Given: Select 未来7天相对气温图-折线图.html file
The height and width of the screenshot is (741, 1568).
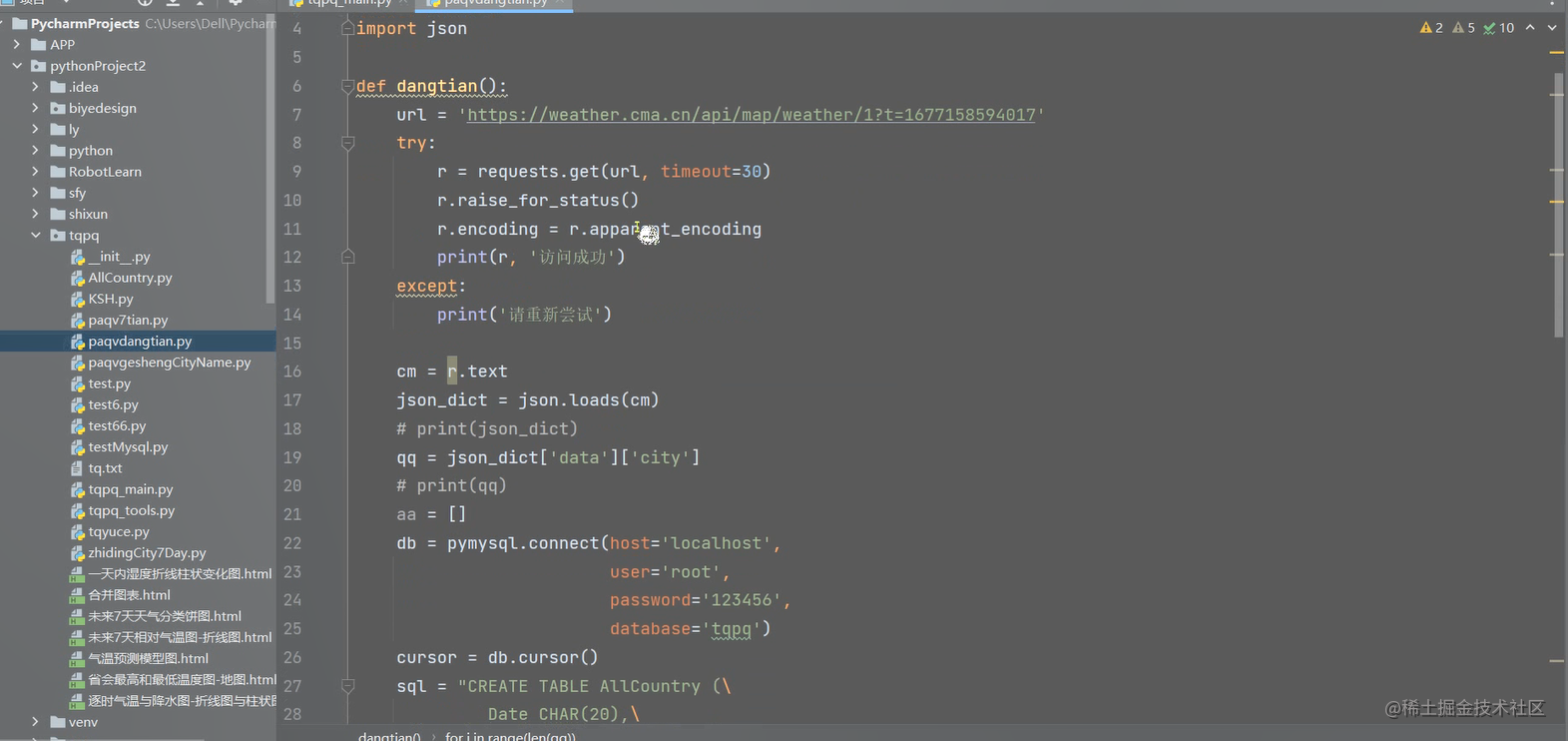Looking at the screenshot, I should [x=180, y=637].
